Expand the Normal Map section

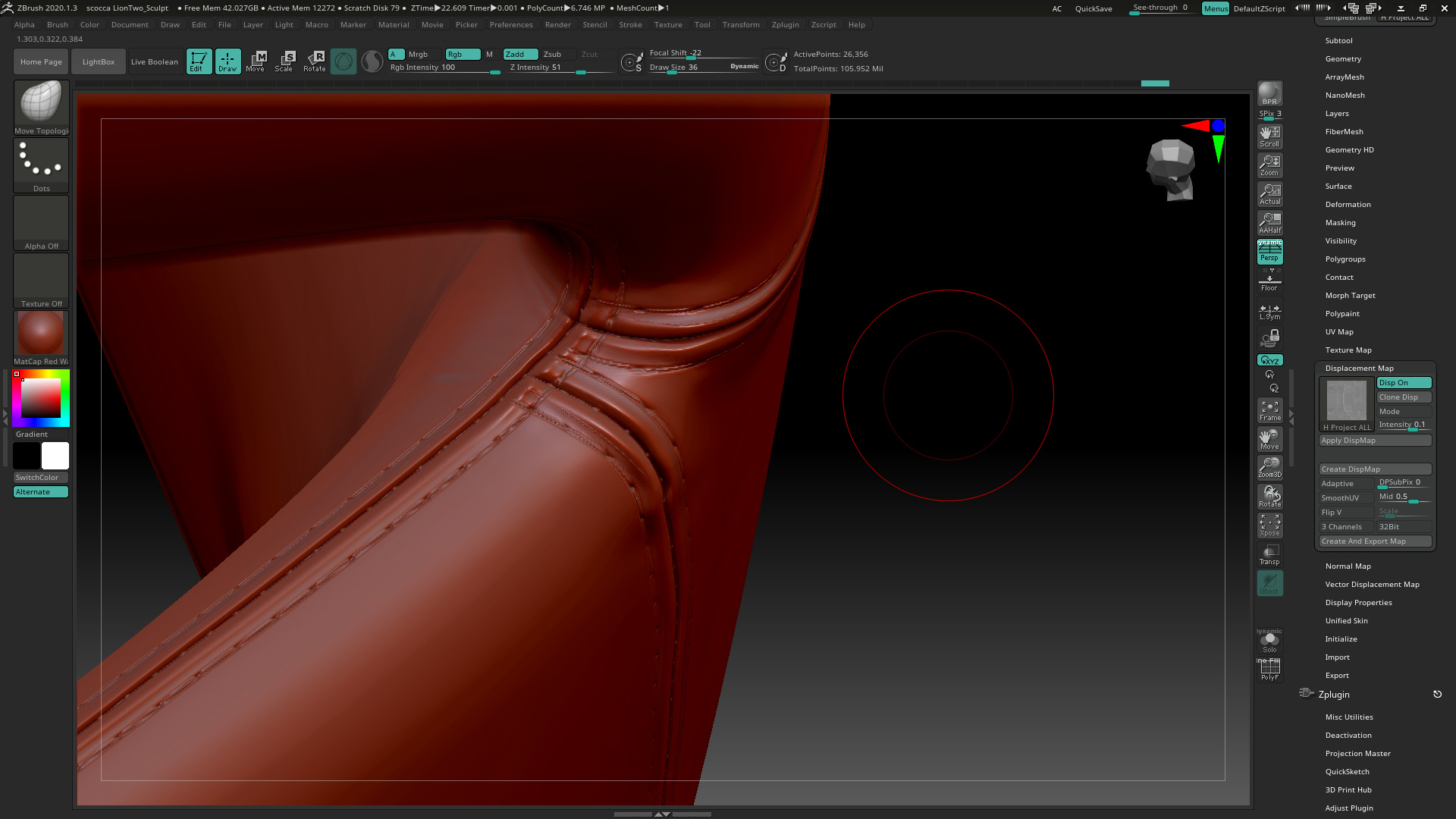click(x=1348, y=566)
